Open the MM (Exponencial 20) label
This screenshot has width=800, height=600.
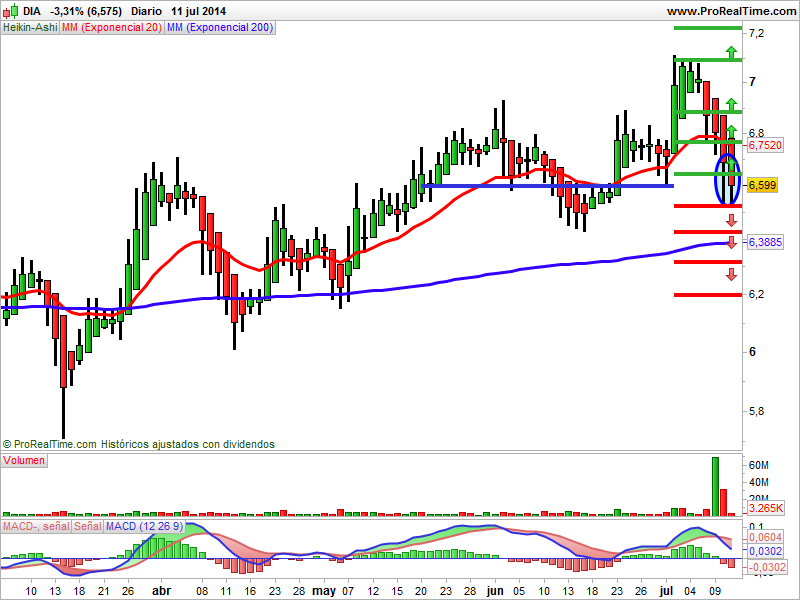point(112,28)
